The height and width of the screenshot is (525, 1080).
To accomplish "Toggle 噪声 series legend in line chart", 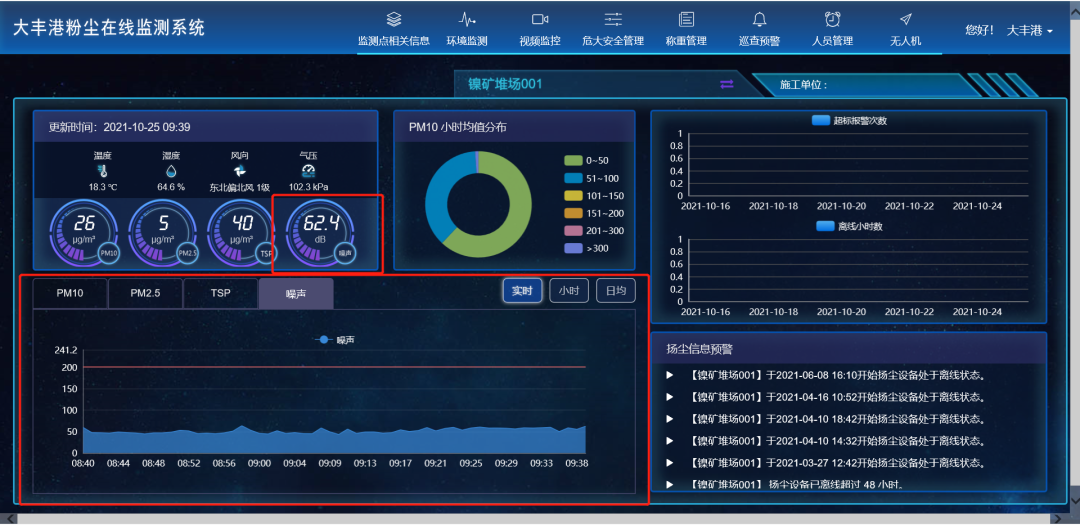I will (325, 340).
